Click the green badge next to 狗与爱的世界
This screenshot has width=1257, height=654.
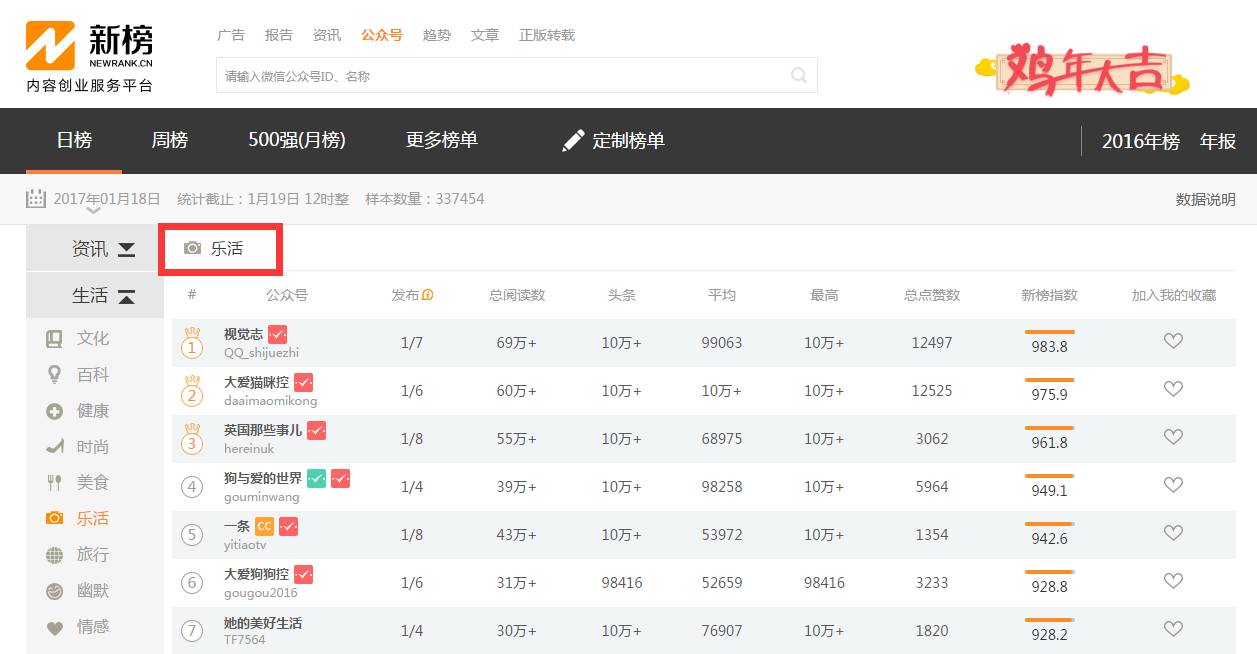tap(316, 478)
